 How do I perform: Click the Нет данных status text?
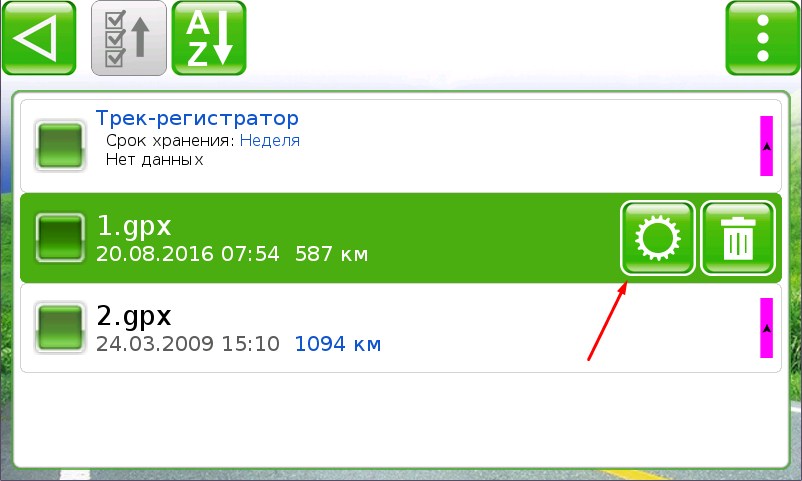[154, 160]
